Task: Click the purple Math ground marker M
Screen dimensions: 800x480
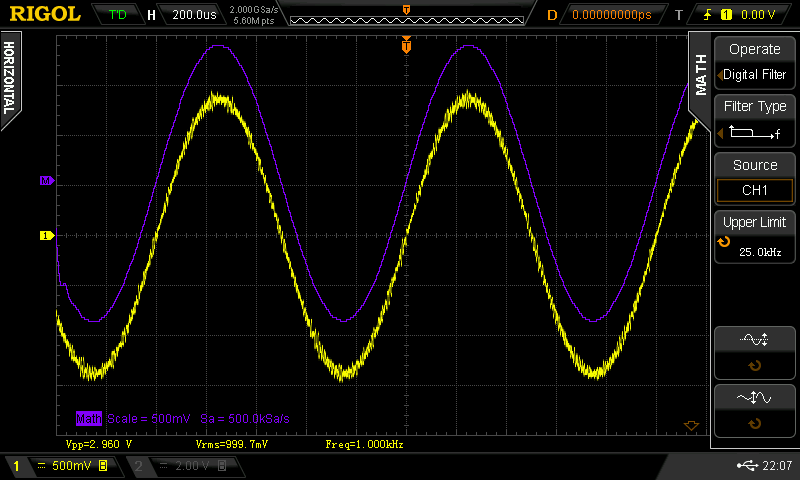Action: 47,181
